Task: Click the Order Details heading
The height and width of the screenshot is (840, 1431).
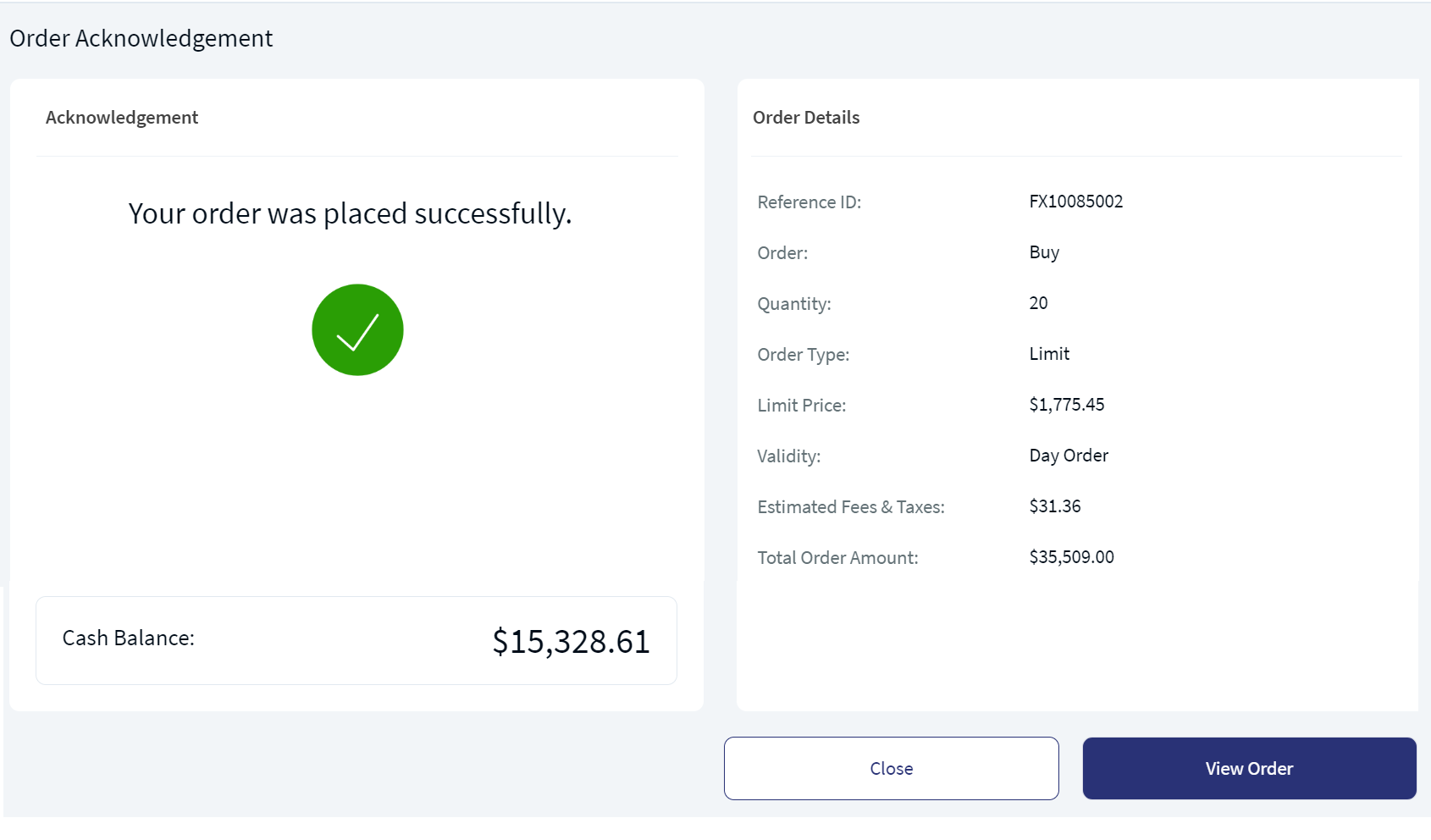Action: click(x=805, y=118)
